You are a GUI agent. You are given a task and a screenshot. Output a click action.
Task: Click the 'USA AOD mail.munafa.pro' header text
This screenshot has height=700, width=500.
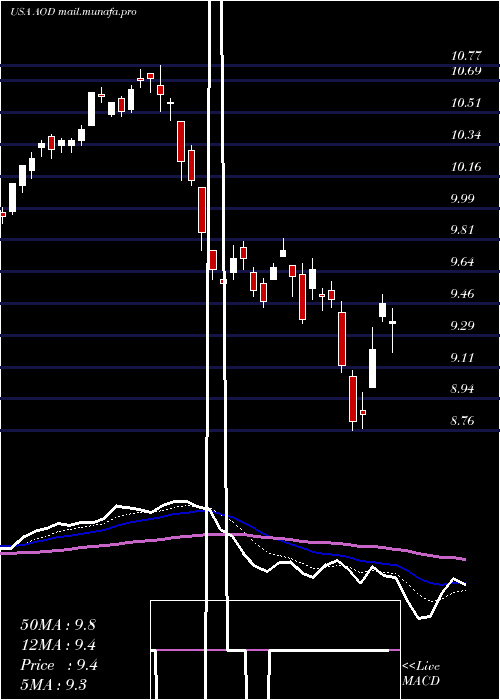[x=73, y=12]
